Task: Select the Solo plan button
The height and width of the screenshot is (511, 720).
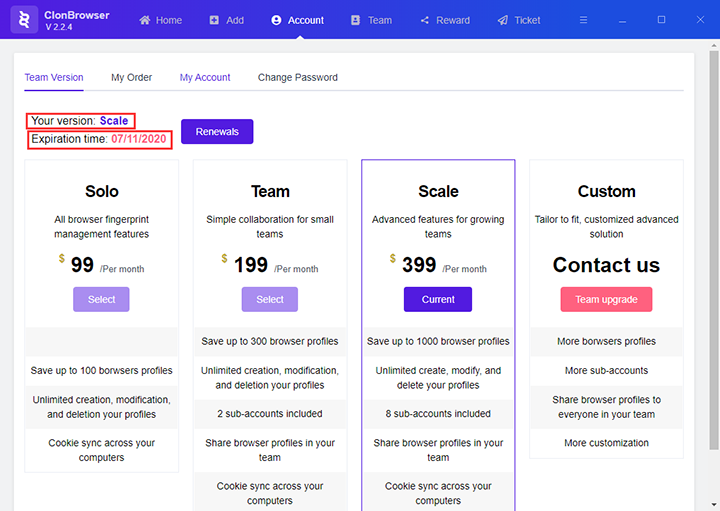Action: click(x=101, y=299)
